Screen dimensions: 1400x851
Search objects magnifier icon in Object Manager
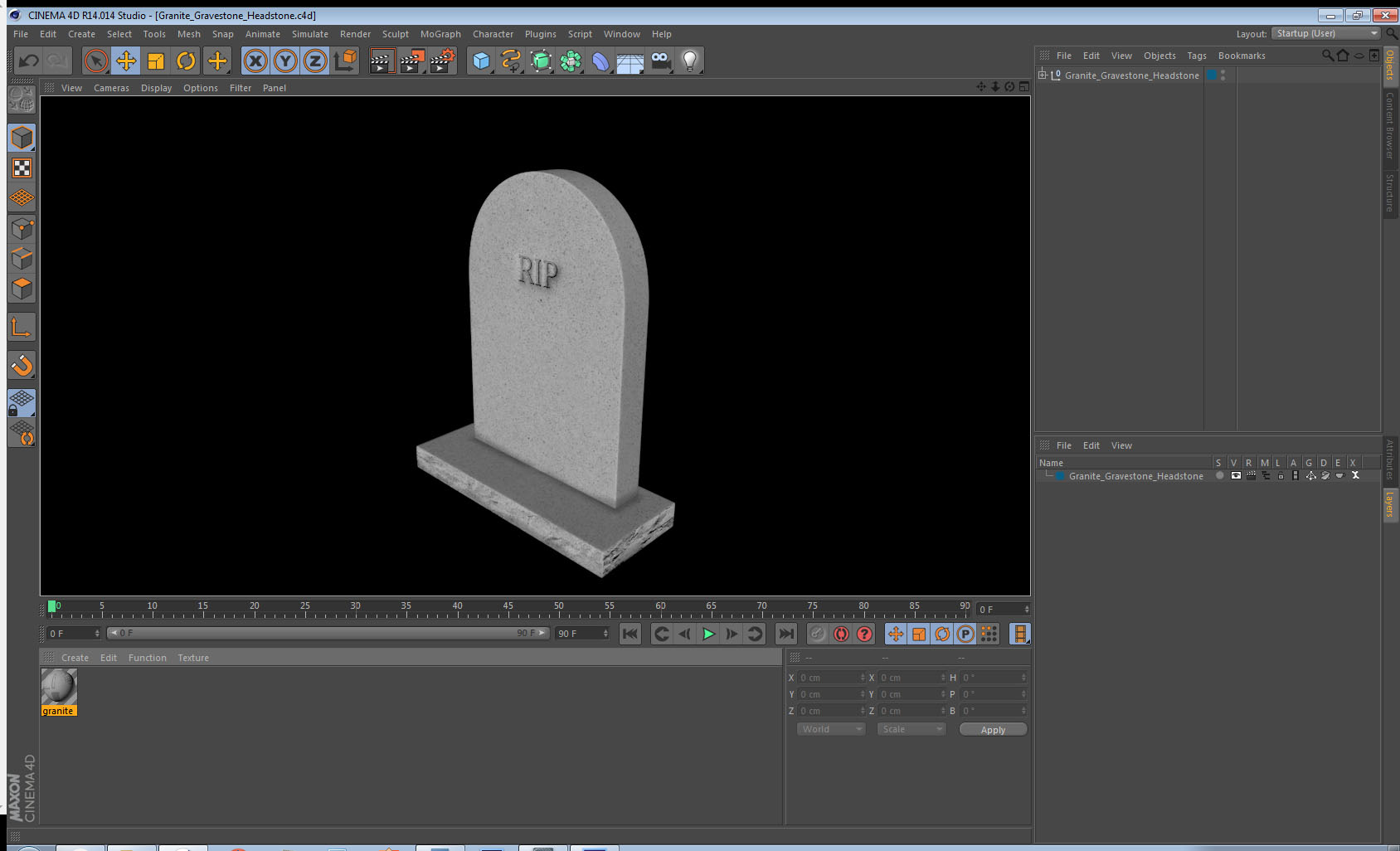(1327, 56)
